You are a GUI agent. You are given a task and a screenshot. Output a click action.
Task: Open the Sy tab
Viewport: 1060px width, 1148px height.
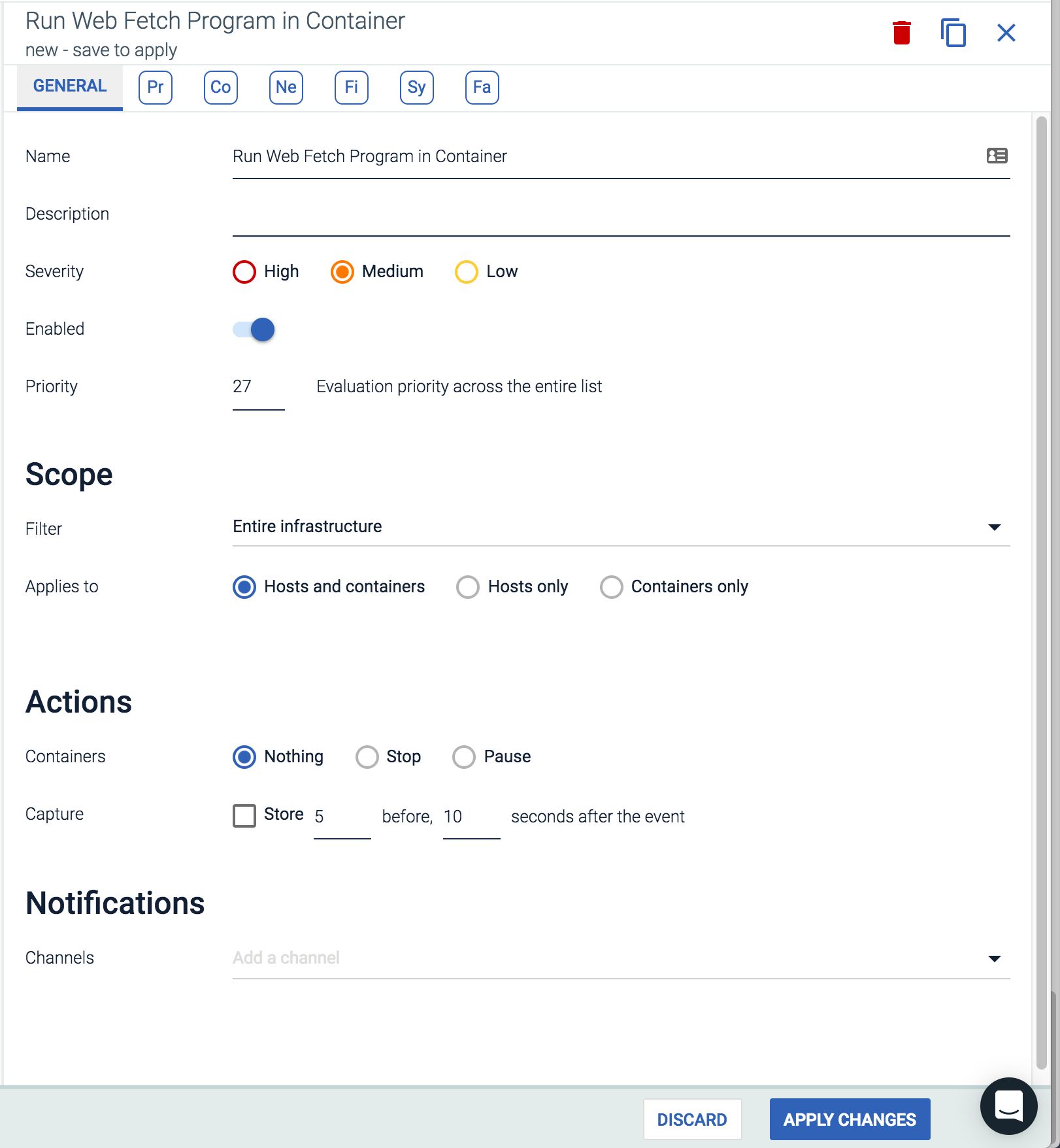417,88
